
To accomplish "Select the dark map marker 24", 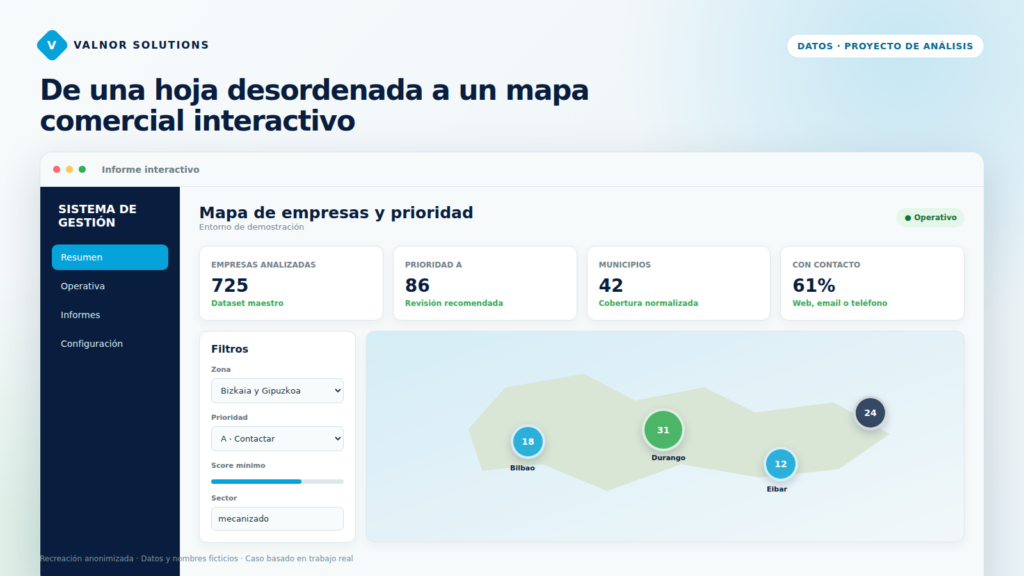I will pos(870,413).
